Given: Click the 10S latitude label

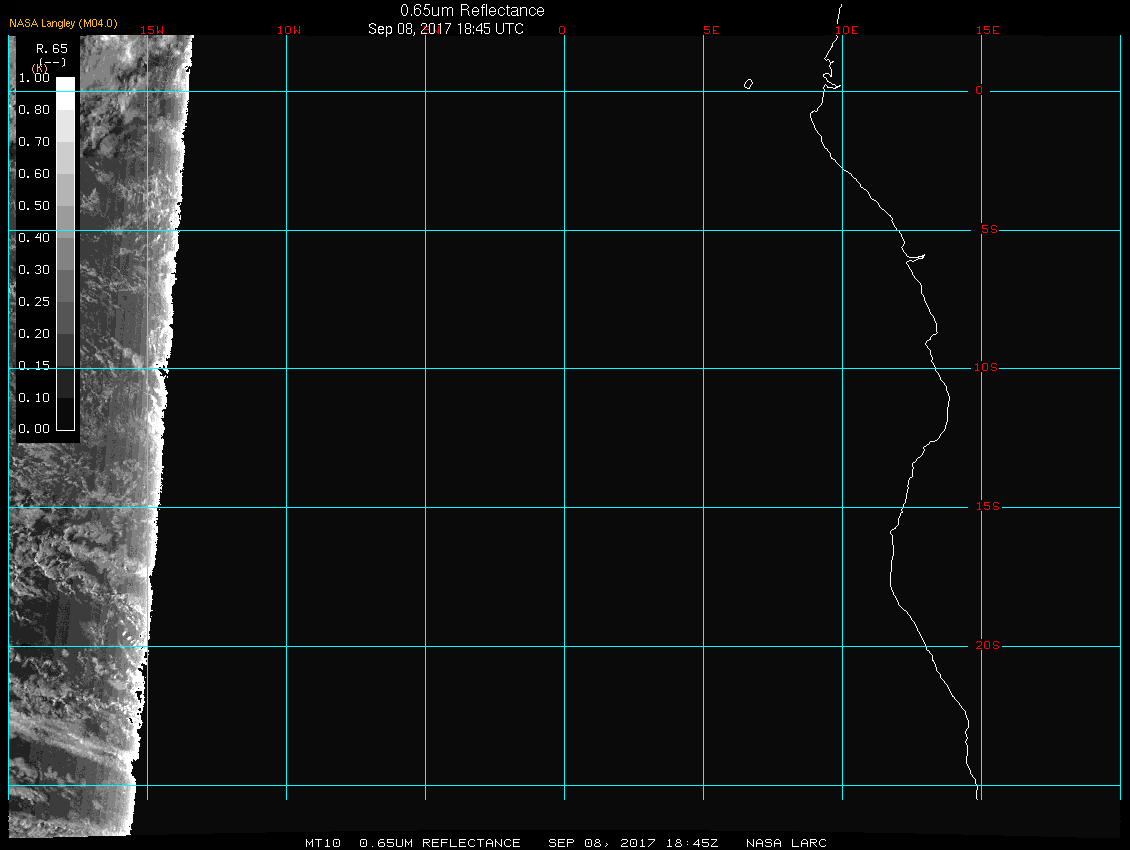Looking at the screenshot, I should (986, 368).
